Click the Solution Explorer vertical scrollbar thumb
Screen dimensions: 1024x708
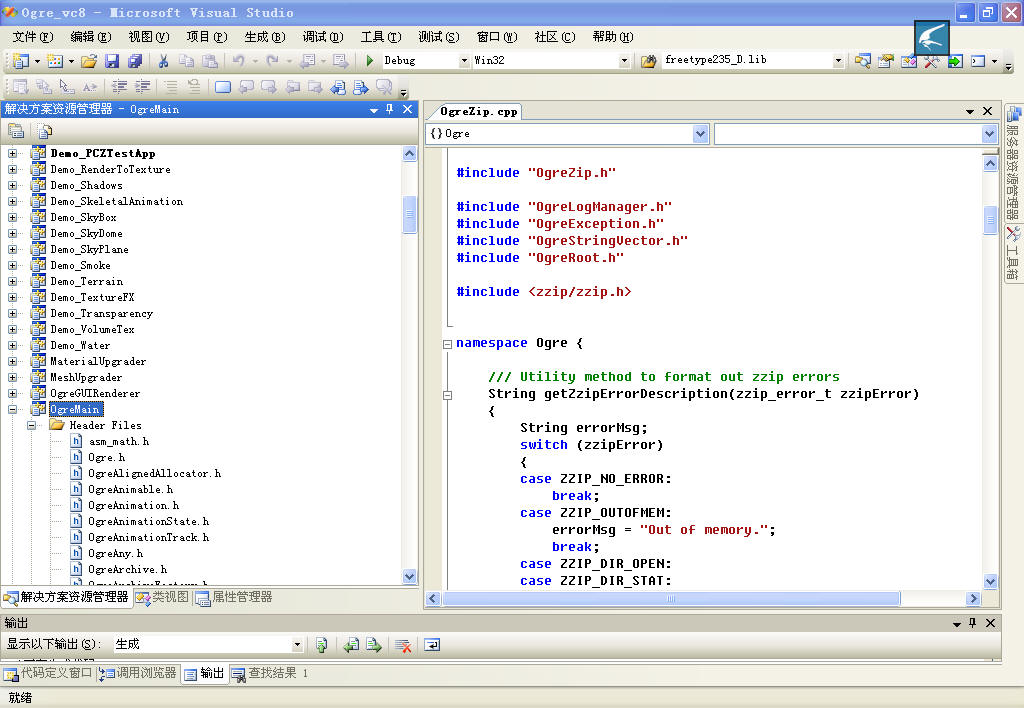pyautogui.click(x=409, y=214)
